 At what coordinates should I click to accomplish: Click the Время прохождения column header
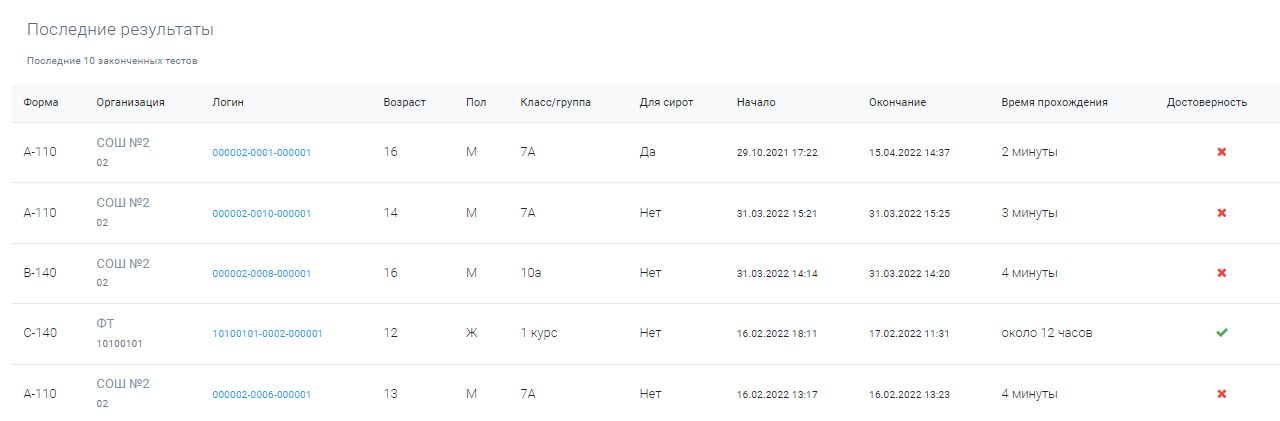coord(1054,102)
